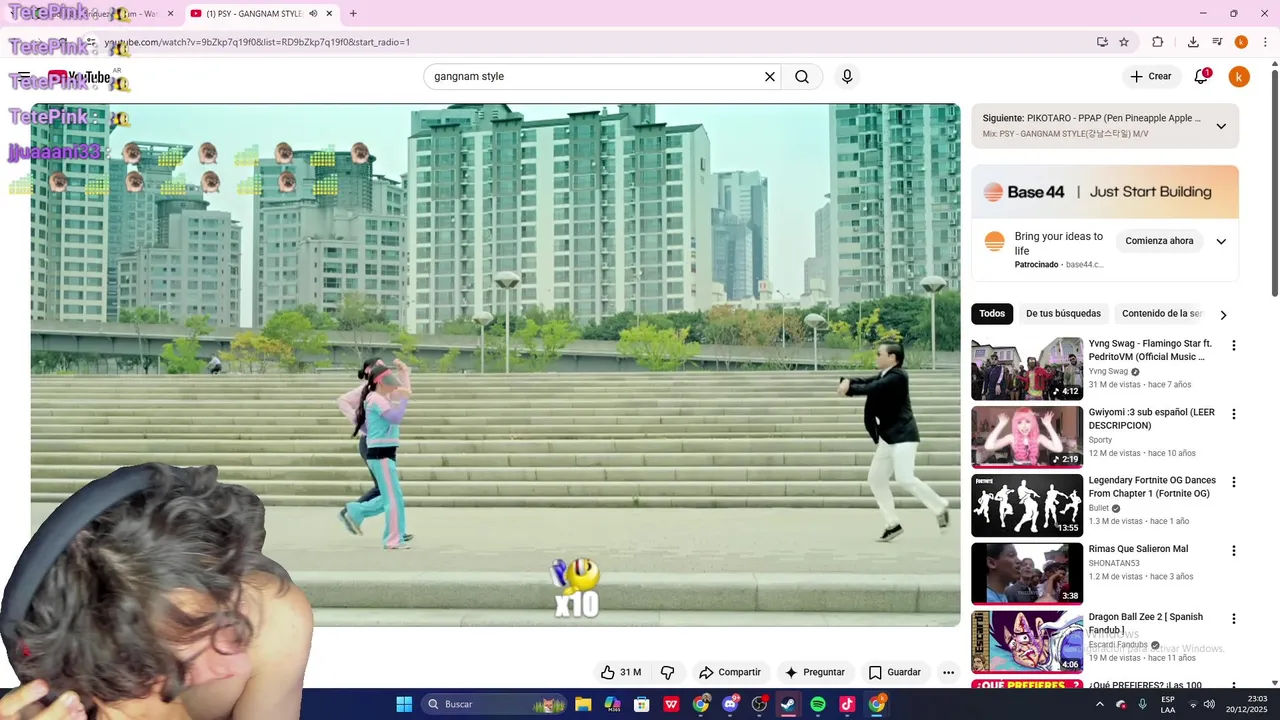The width and height of the screenshot is (1280, 720).
Task: Open the Windows Start menu
Action: click(x=404, y=704)
